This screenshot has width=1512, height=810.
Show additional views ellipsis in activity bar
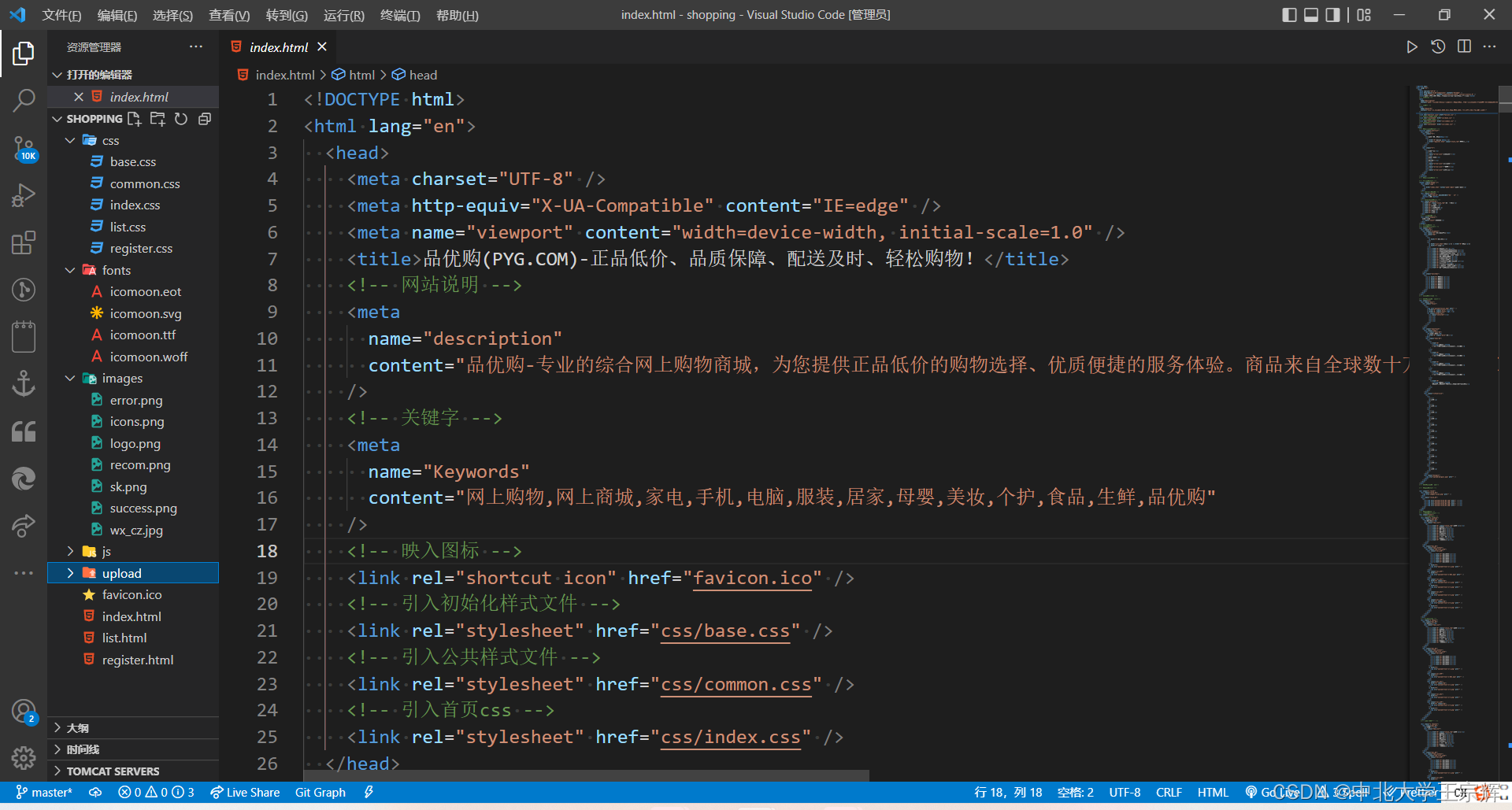(x=24, y=573)
